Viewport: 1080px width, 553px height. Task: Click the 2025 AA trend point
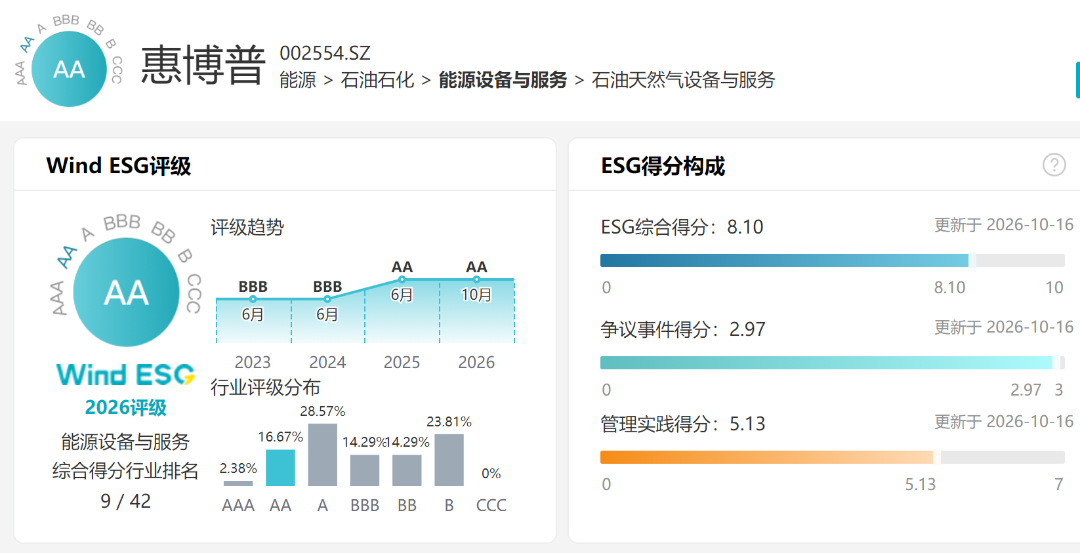[x=402, y=280]
